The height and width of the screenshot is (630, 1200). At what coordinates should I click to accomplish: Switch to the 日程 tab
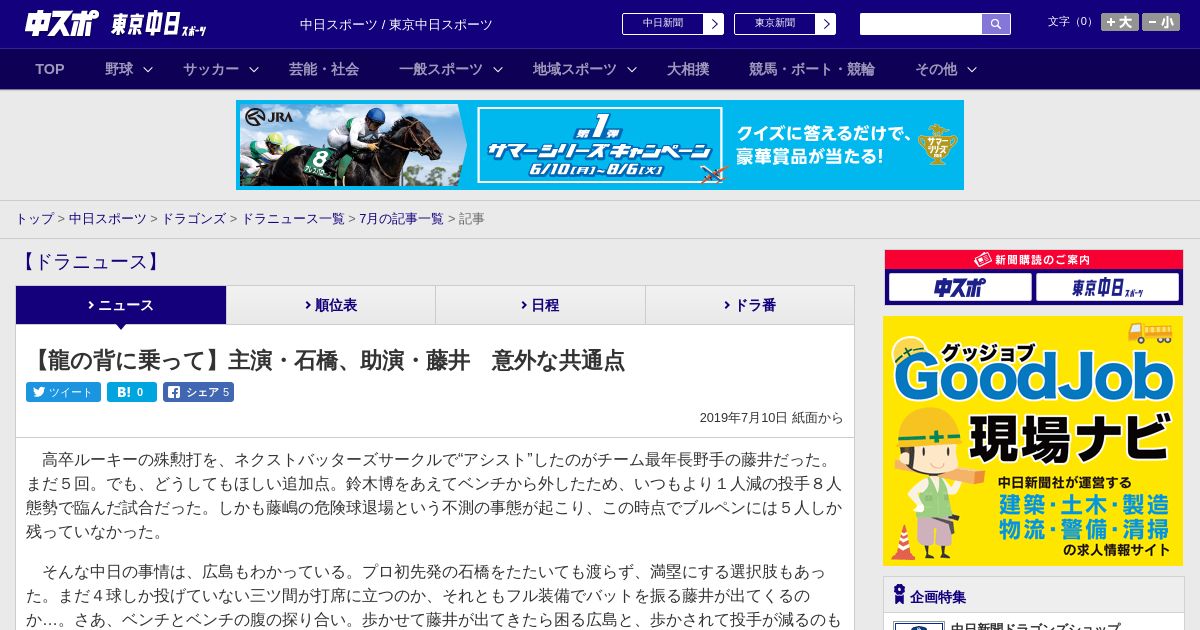[x=540, y=305]
